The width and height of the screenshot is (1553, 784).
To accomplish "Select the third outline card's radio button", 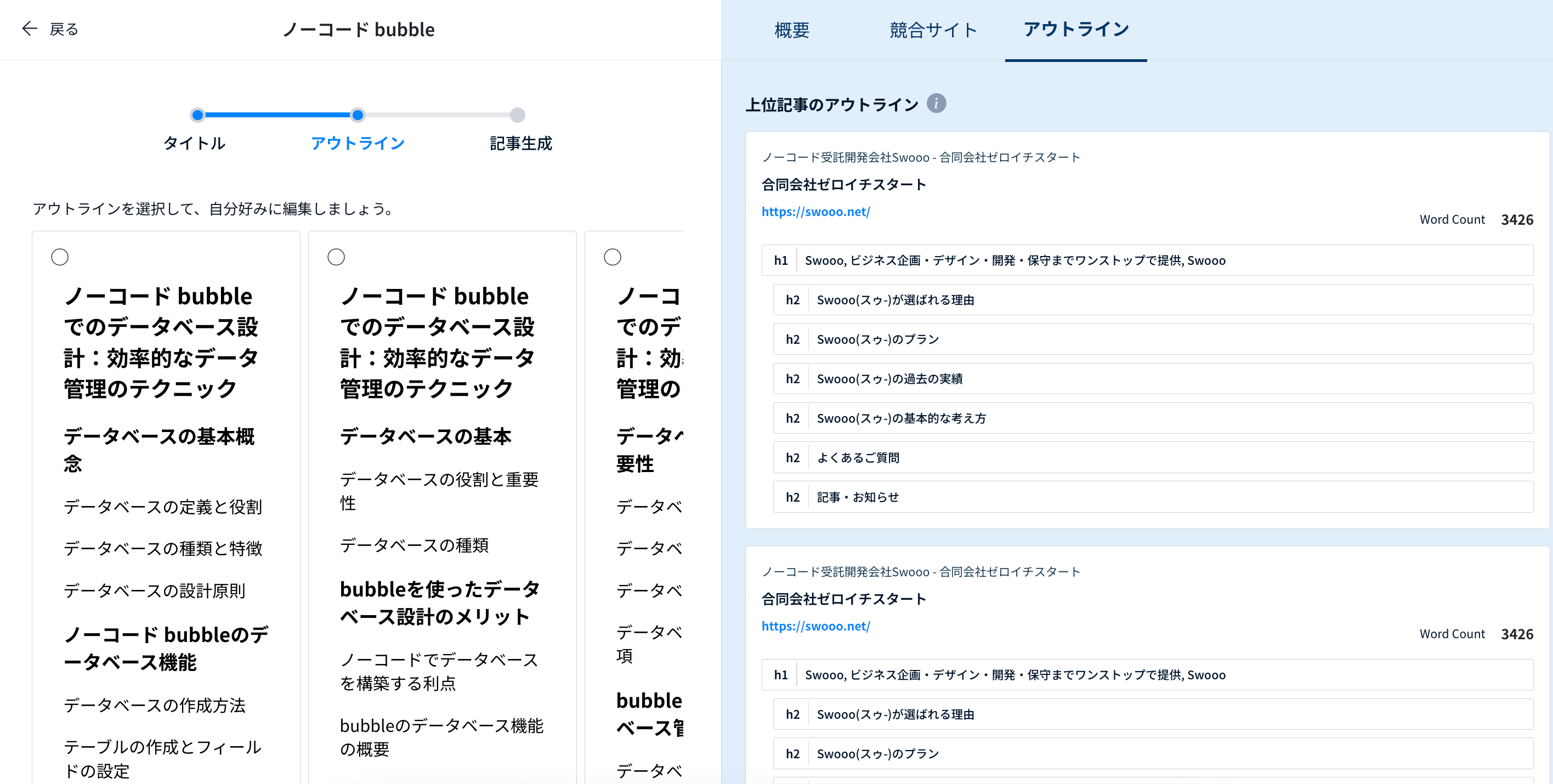I will coord(613,256).
